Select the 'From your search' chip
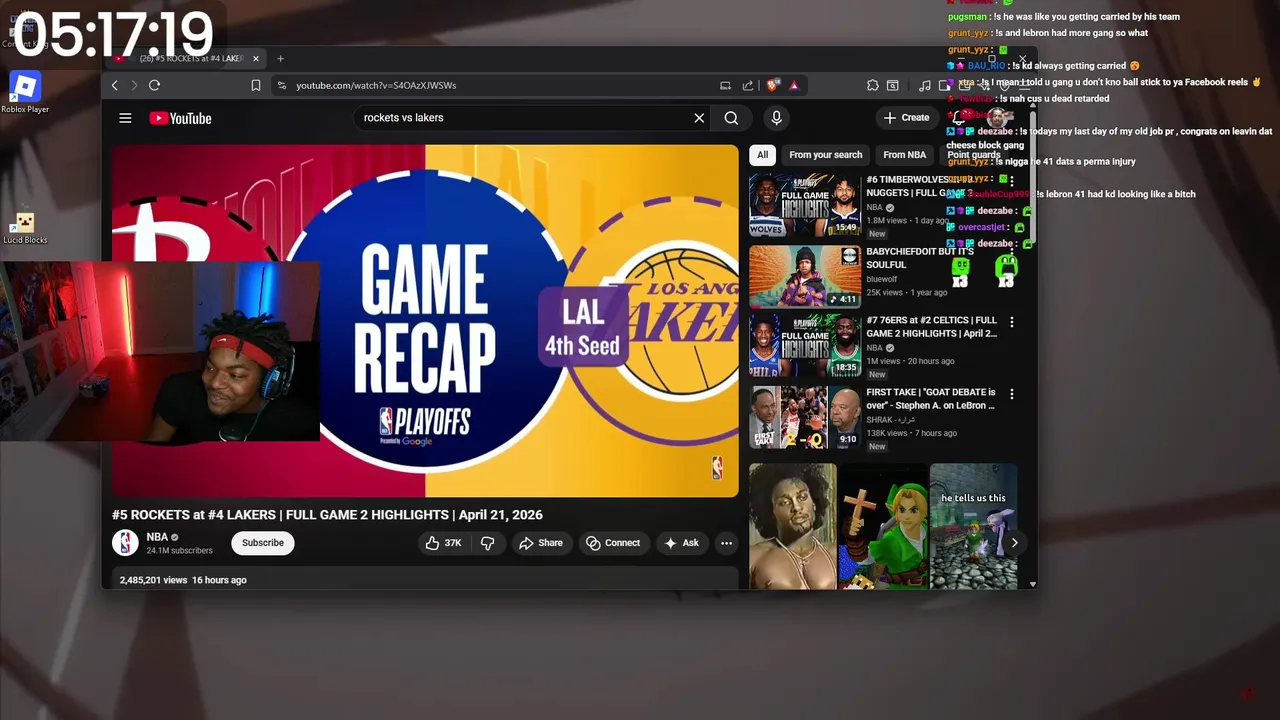Image resolution: width=1280 pixels, height=720 pixels. tap(825, 155)
